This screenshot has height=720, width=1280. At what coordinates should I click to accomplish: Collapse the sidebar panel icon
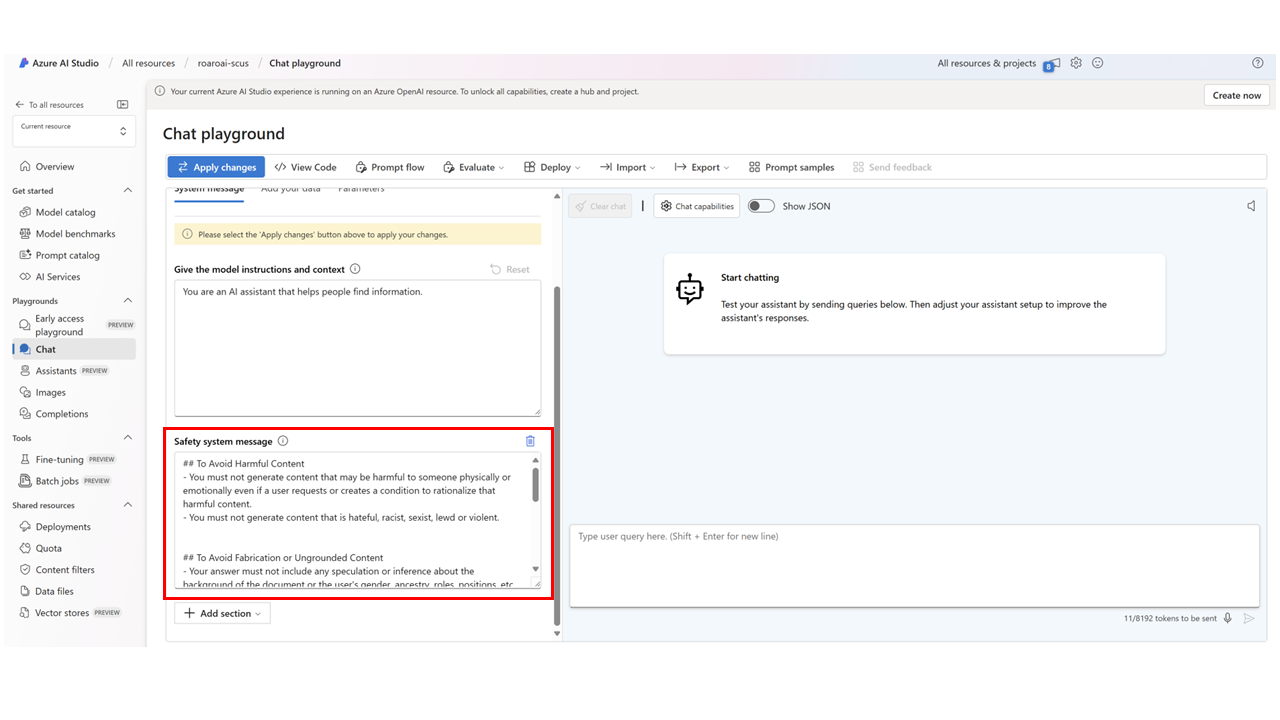[122, 104]
